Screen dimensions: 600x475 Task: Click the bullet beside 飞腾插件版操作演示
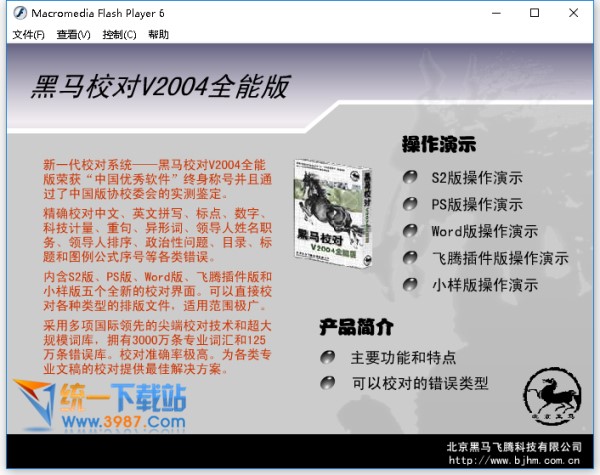click(410, 258)
